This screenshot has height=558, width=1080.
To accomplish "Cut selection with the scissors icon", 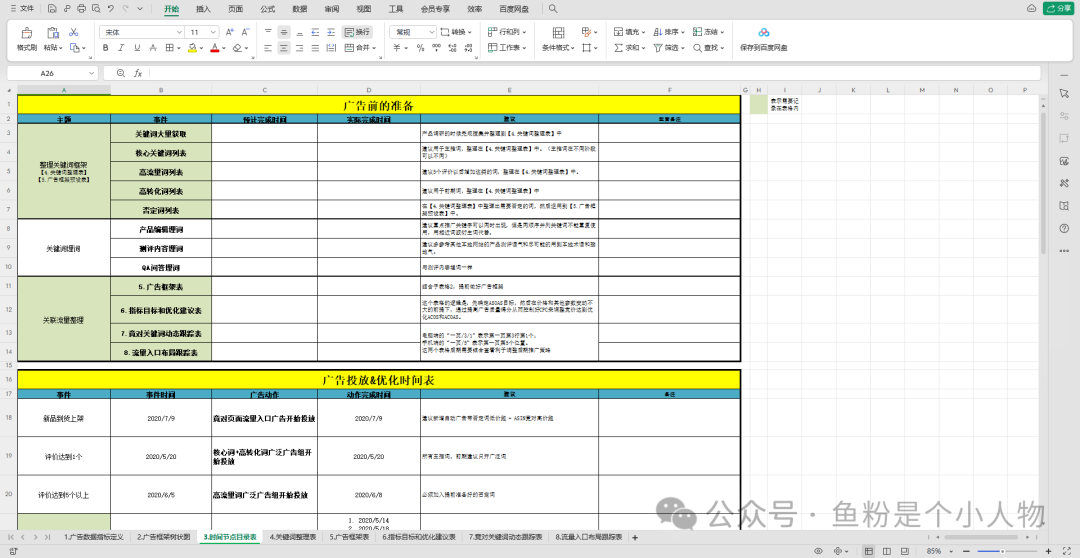I will pos(74,32).
